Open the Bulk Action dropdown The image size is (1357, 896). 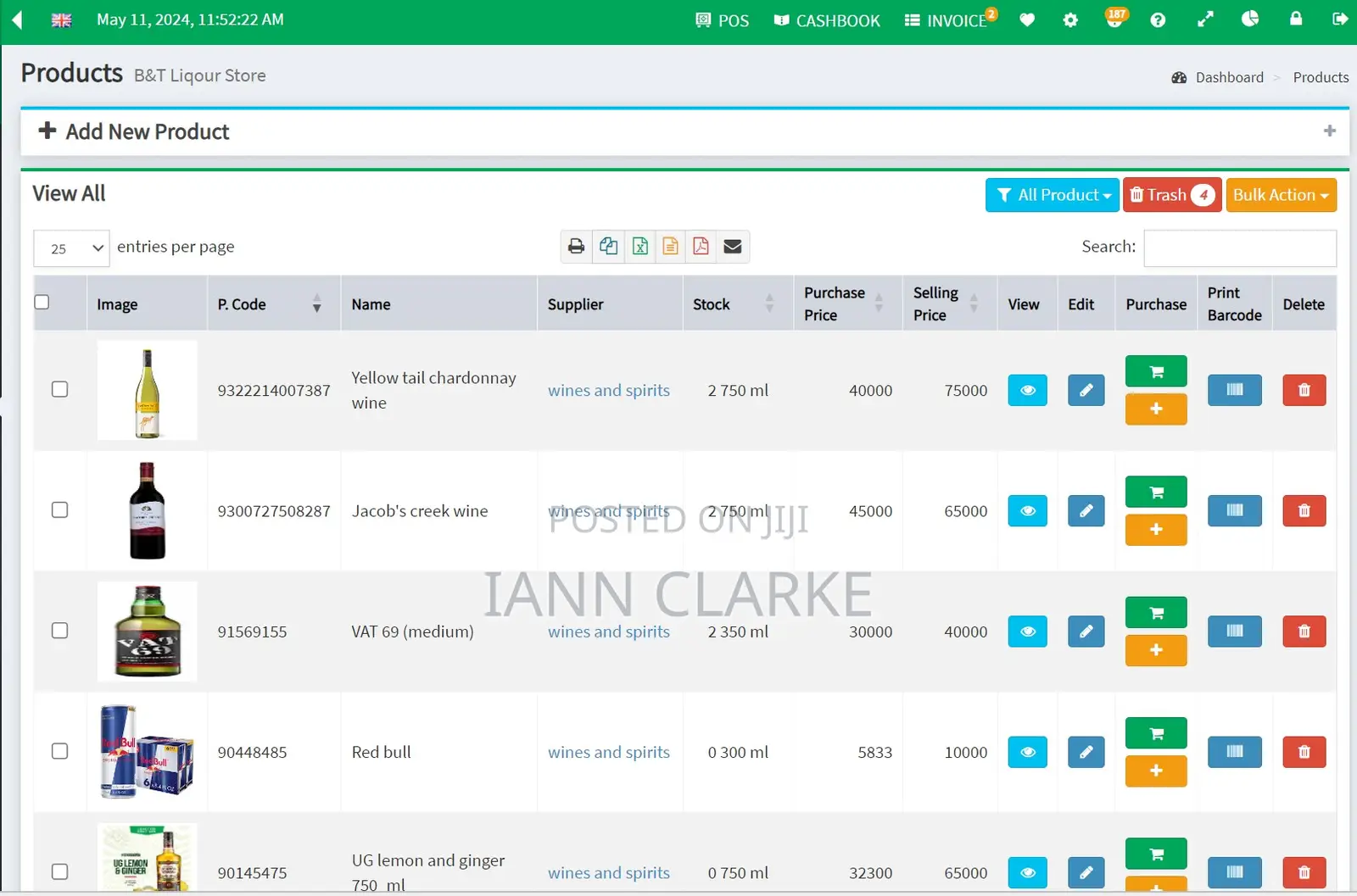tap(1281, 195)
